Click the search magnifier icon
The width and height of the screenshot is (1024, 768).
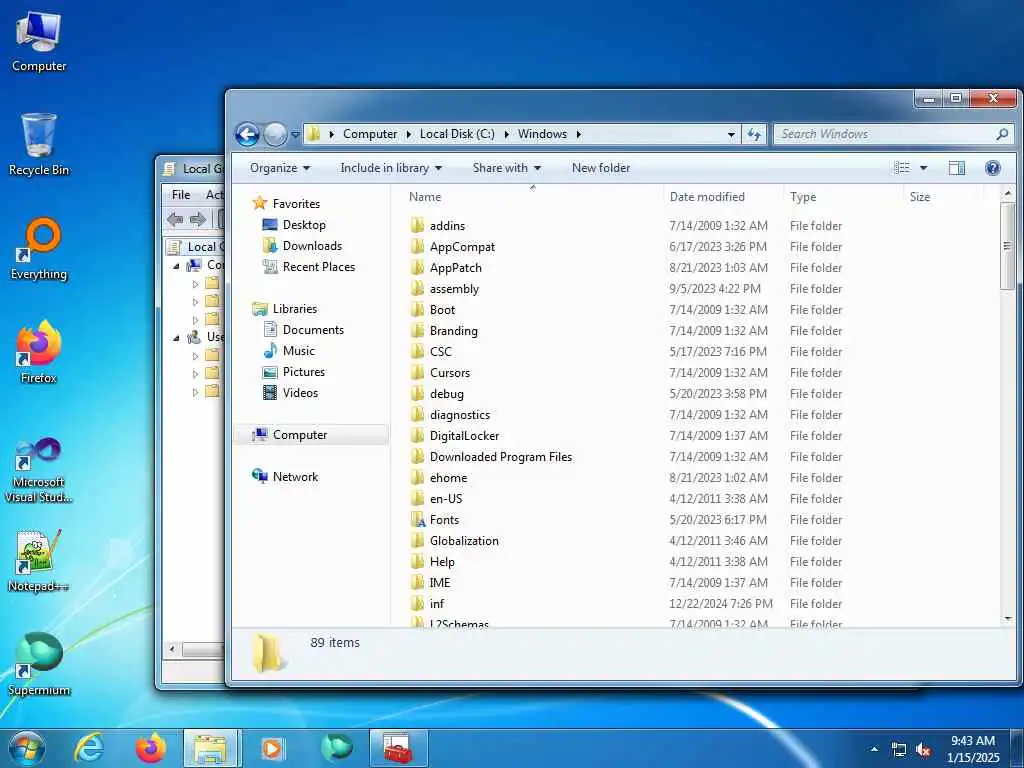pyautogui.click(x=1002, y=134)
